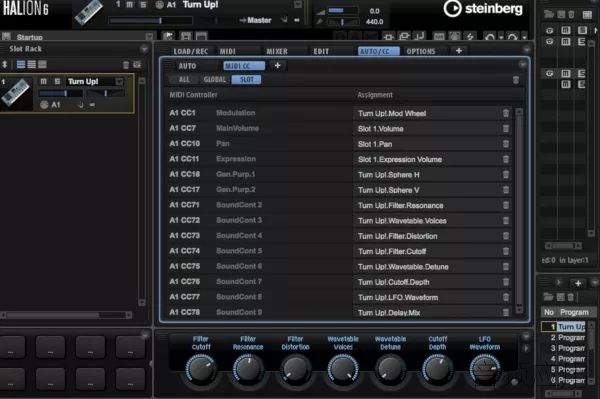Mute the first program tree row
The height and width of the screenshot is (399, 600).
tap(566, 31)
